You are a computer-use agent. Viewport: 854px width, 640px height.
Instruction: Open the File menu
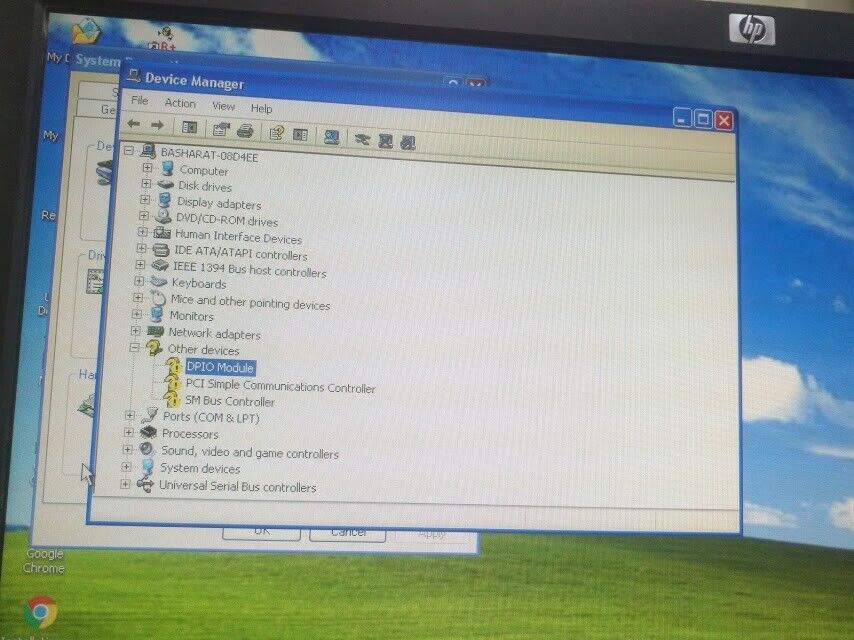click(139, 101)
